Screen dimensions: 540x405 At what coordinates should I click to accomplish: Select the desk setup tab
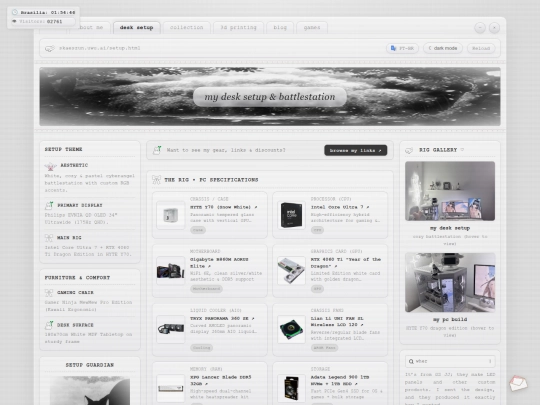137,28
